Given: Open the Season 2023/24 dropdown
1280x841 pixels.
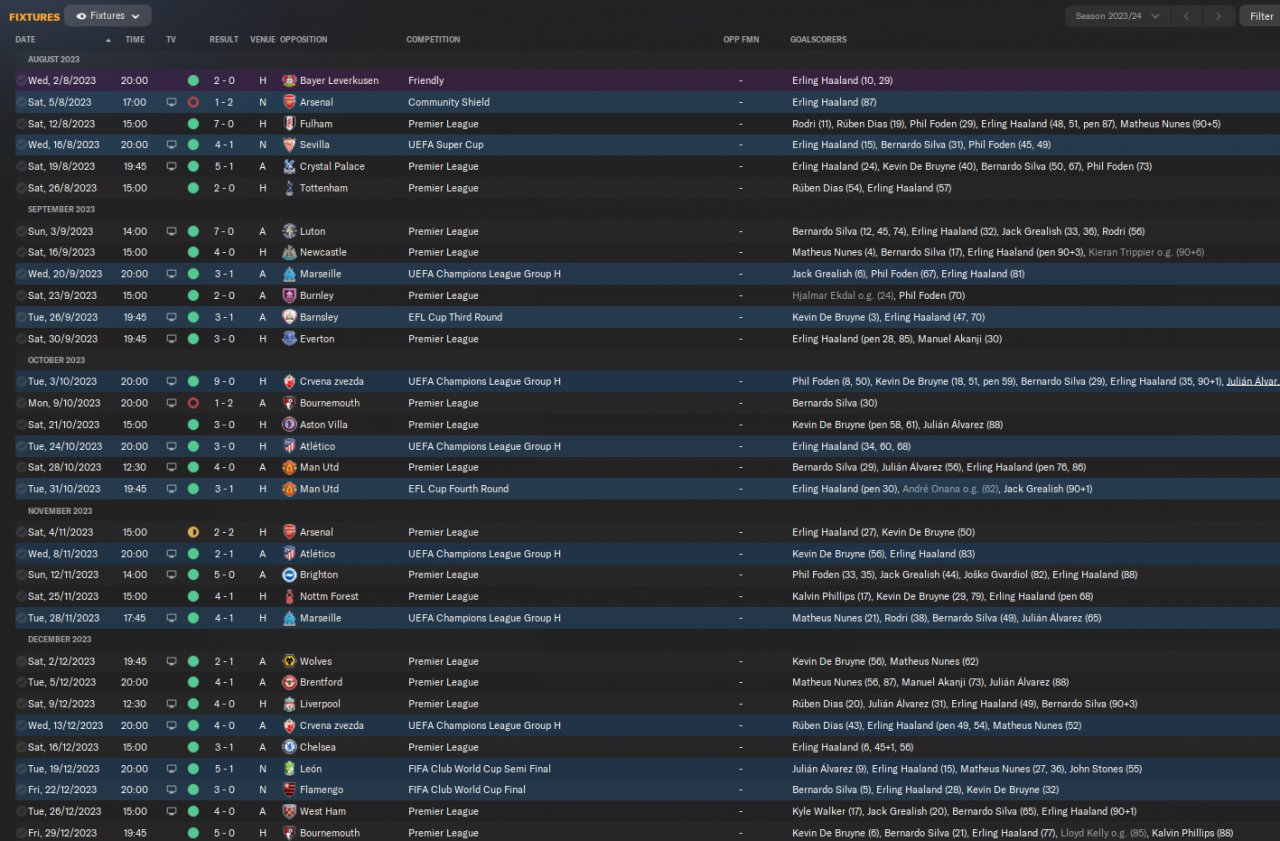Looking at the screenshot, I should point(1118,16).
